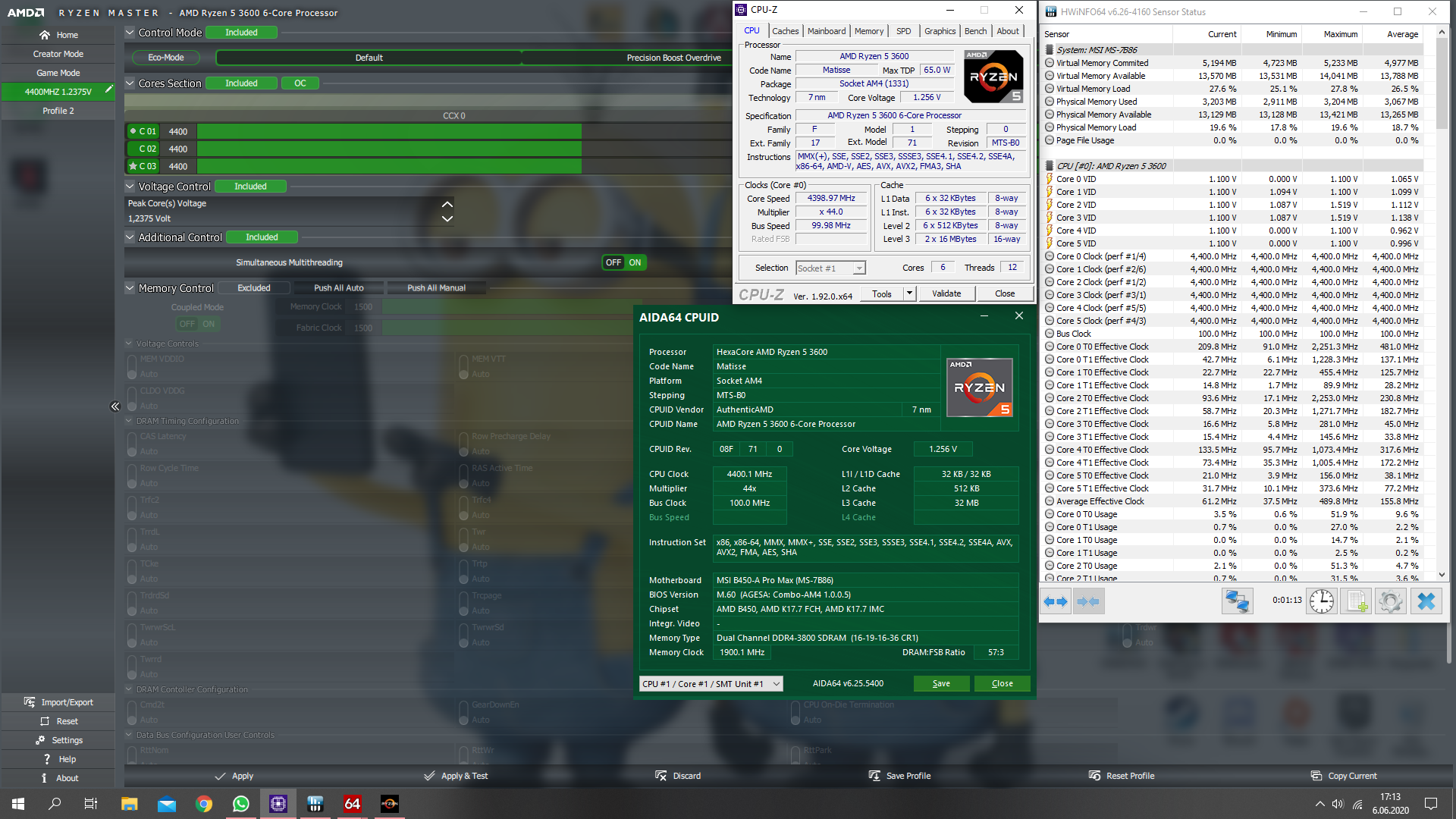Open Home in Ryzen Master sidebar

(x=58, y=35)
